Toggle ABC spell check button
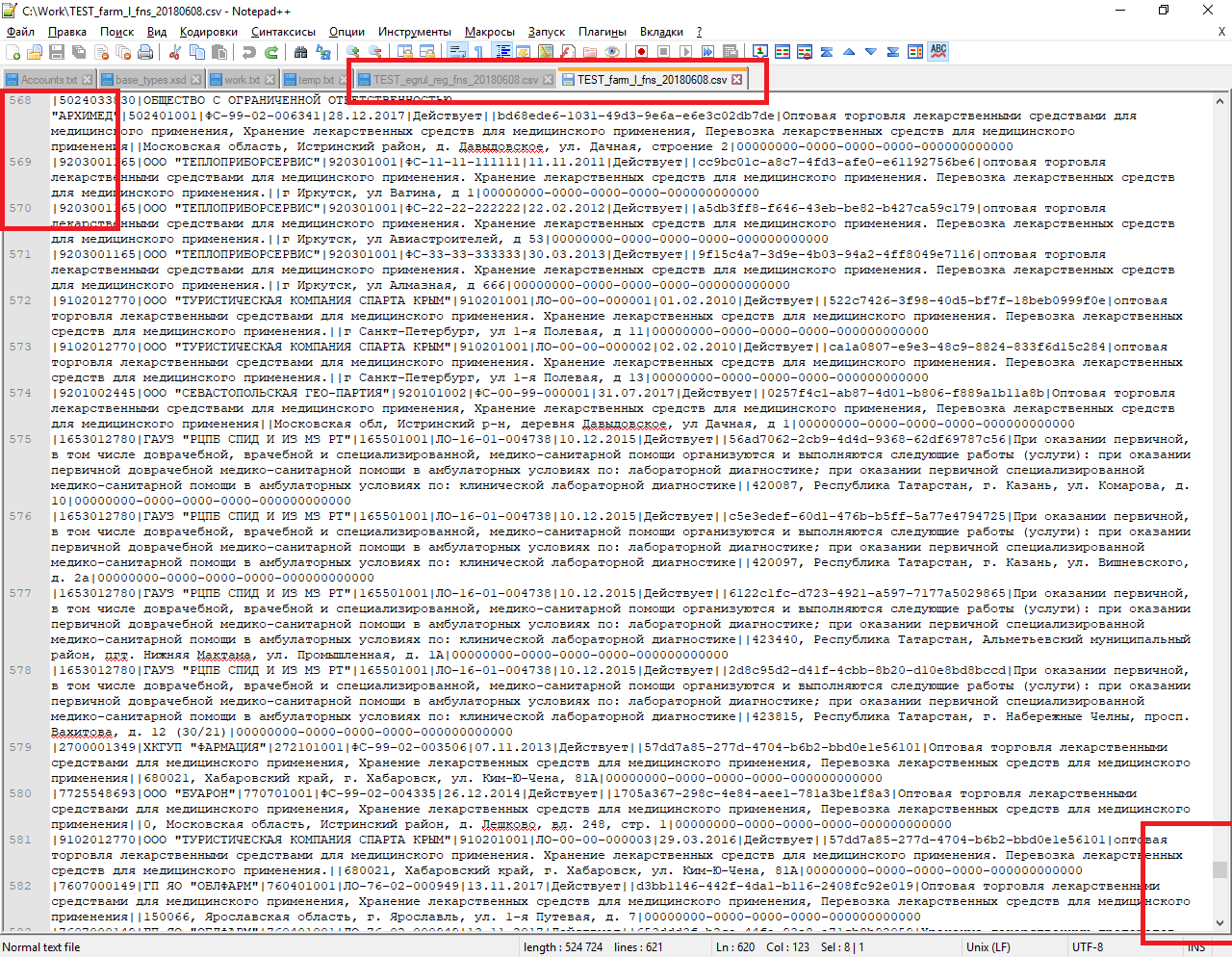 [x=938, y=51]
